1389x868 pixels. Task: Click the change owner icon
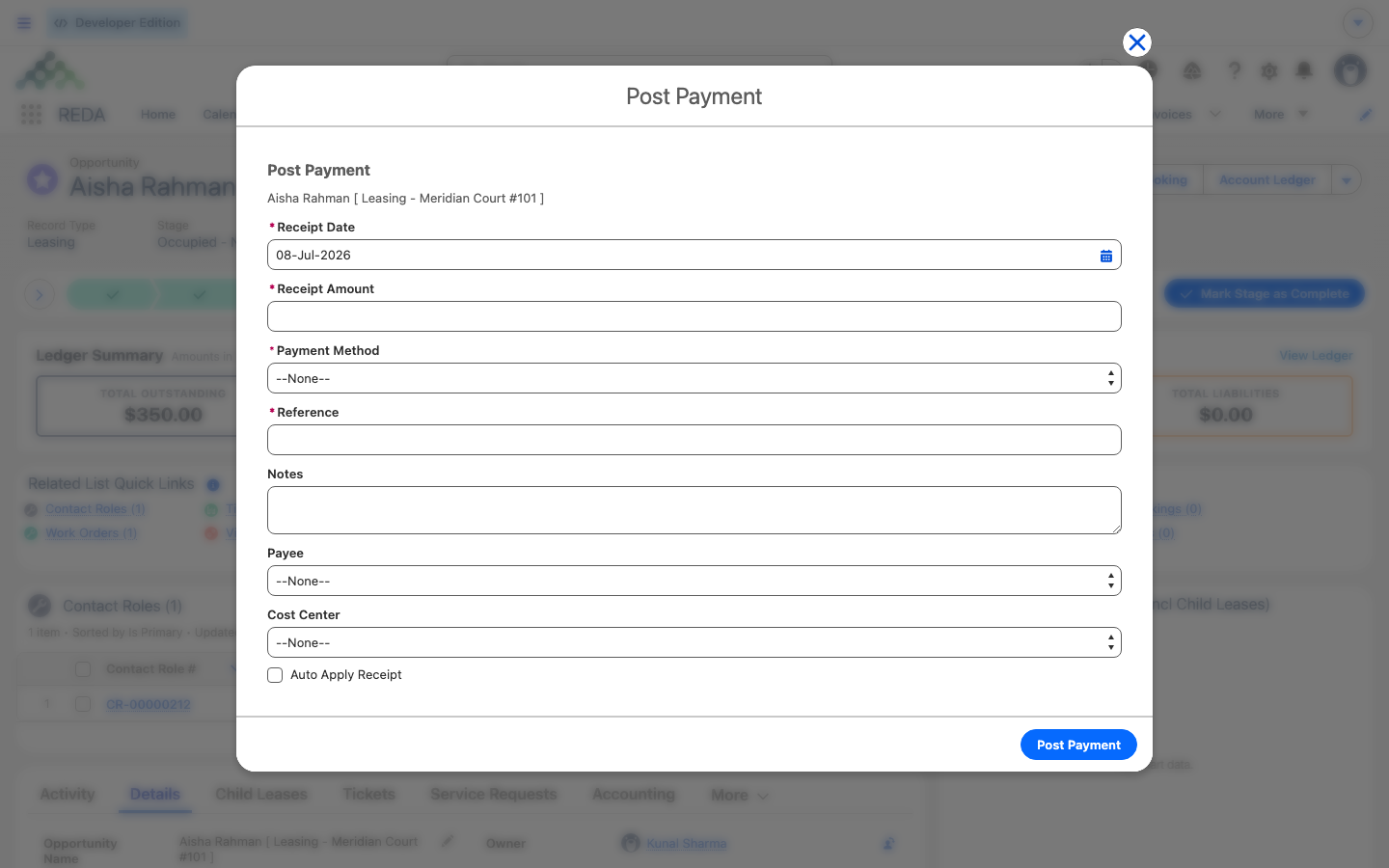[888, 844]
